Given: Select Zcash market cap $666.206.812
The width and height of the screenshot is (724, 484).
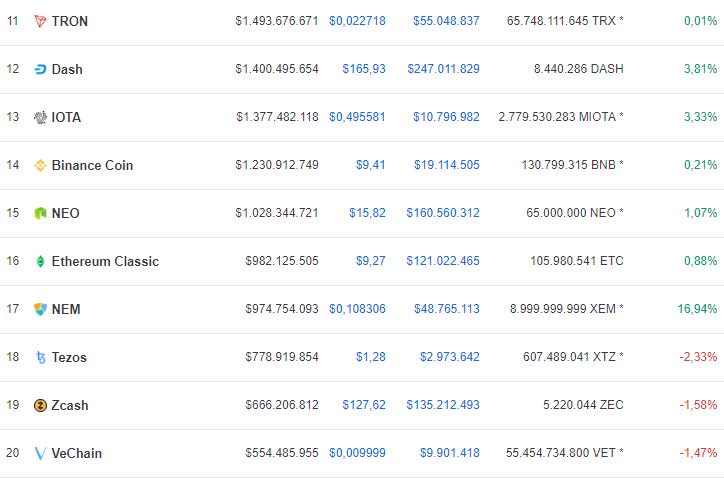Looking at the screenshot, I should pyautogui.click(x=282, y=405).
